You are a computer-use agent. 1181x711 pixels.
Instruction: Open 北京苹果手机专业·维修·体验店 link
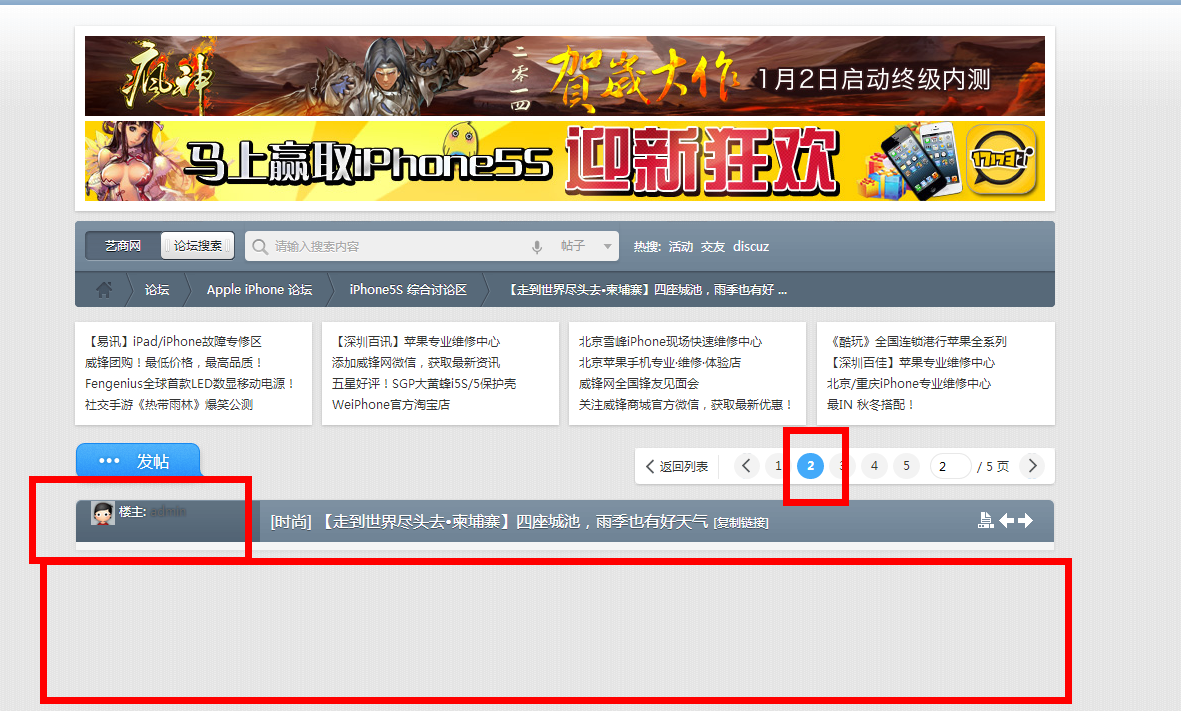pos(660,362)
